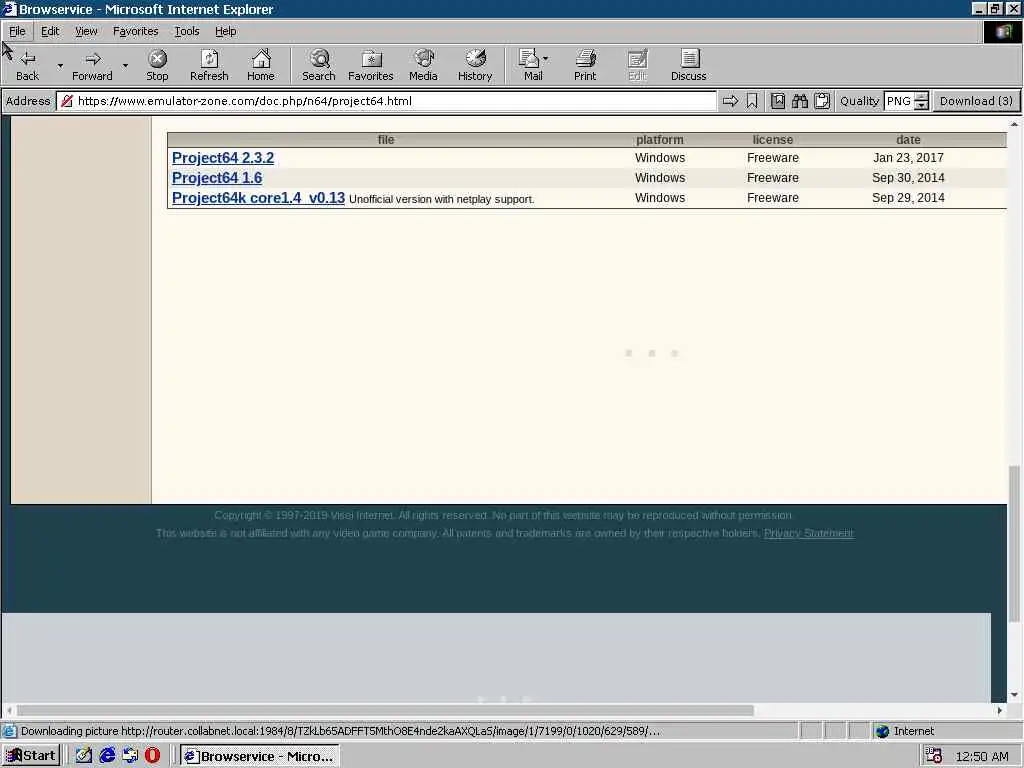1024x768 pixels.
Task: Open the Tools menu
Action: pos(186,31)
